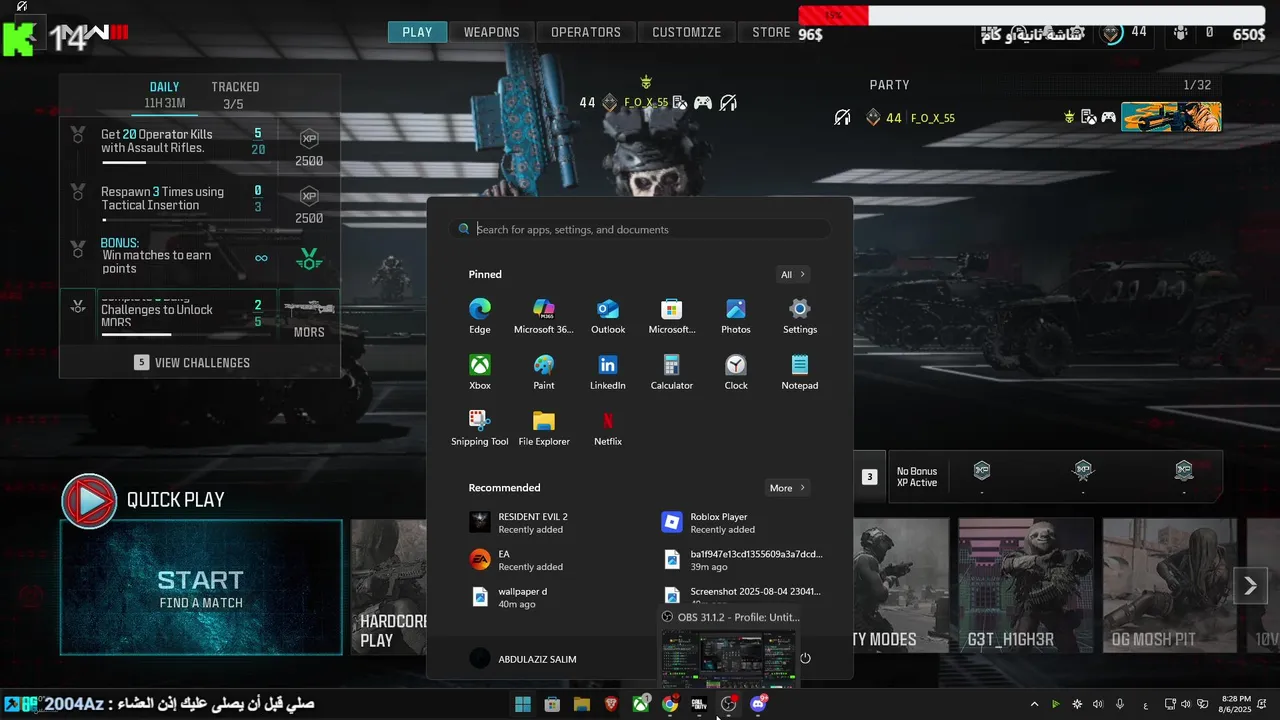Click F_O_X_55 party member calling card

(x=1171, y=117)
